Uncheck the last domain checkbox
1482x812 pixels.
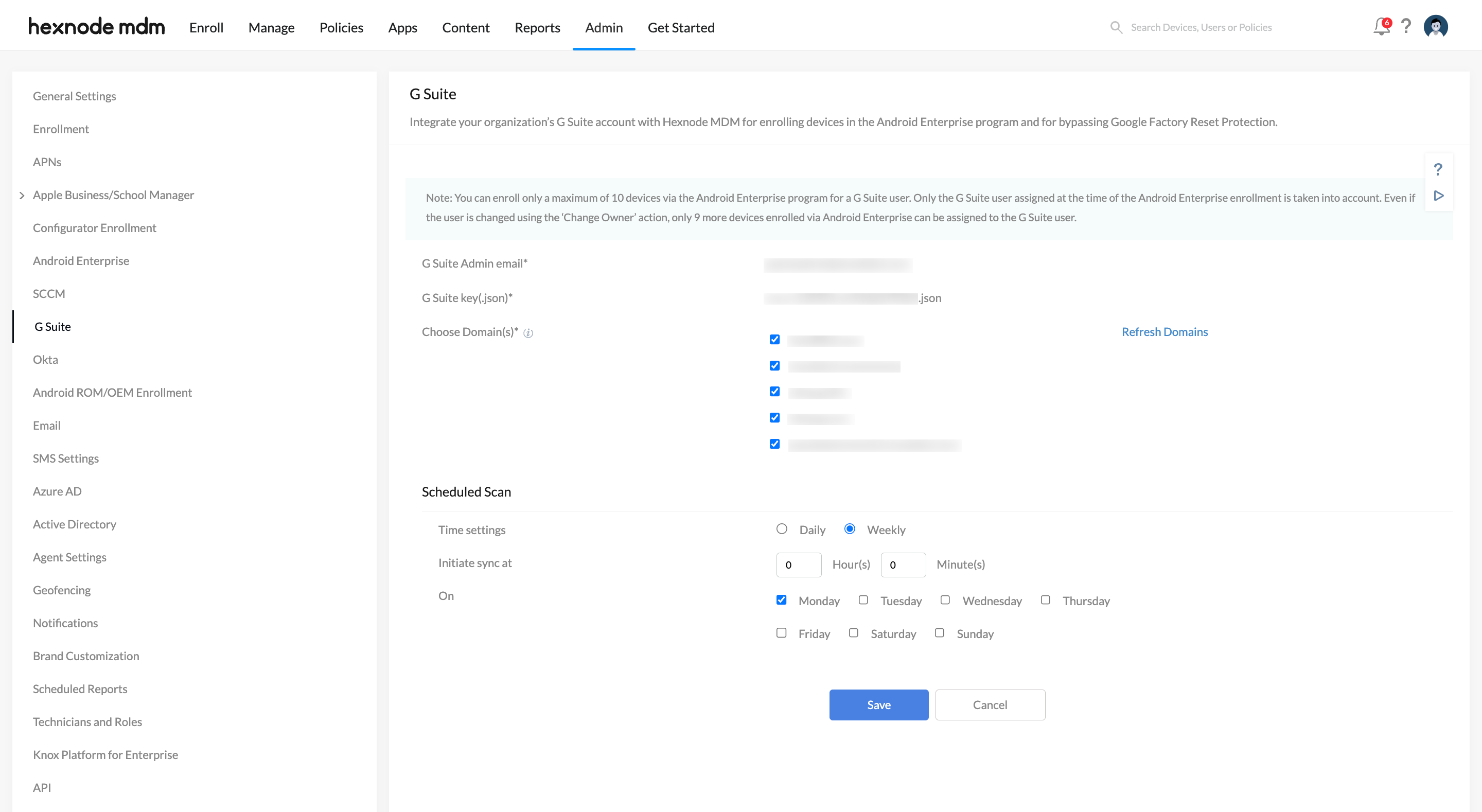[x=774, y=444]
